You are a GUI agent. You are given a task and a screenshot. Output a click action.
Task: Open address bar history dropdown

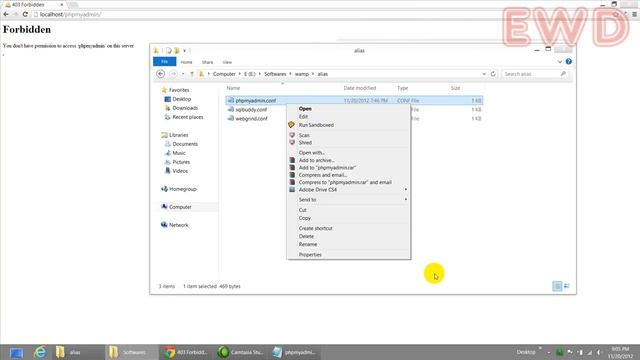tap(484, 74)
